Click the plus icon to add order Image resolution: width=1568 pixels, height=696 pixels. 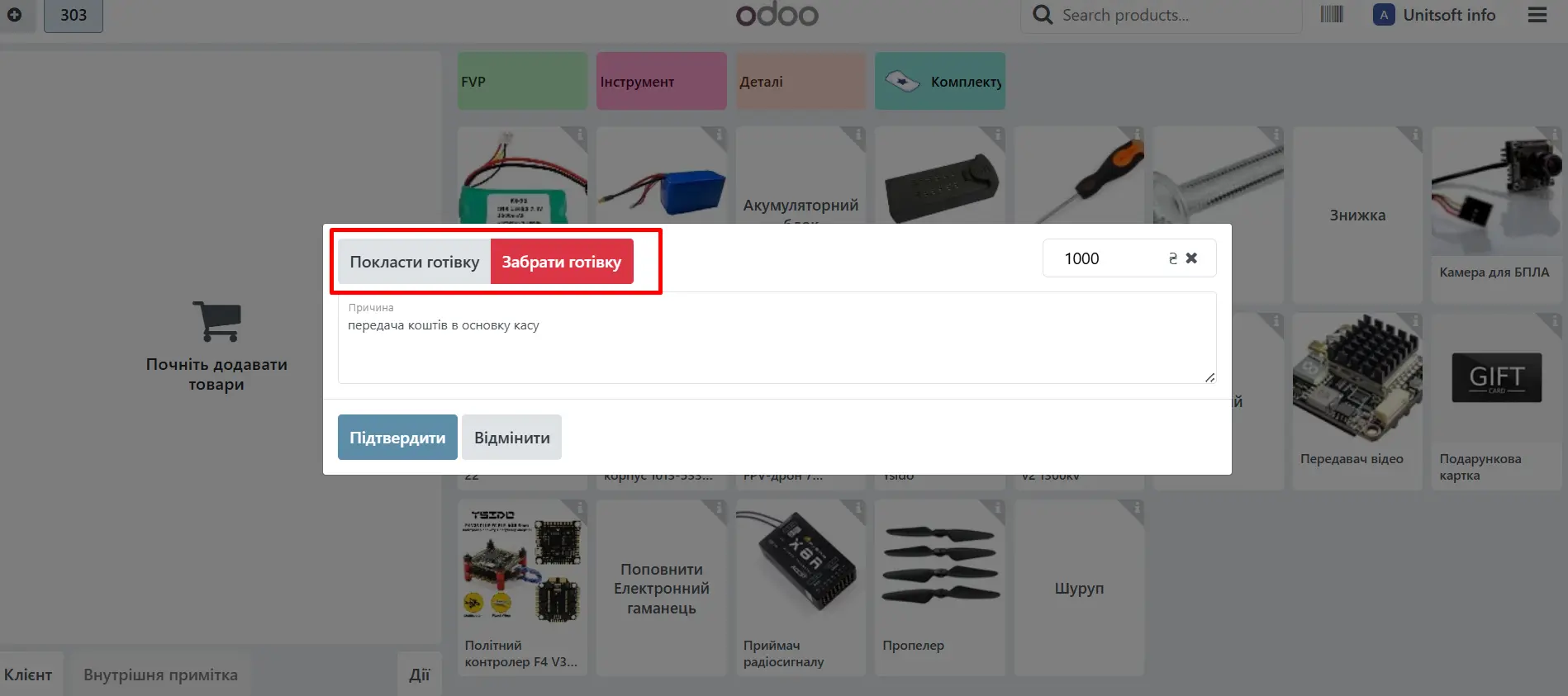click(14, 15)
